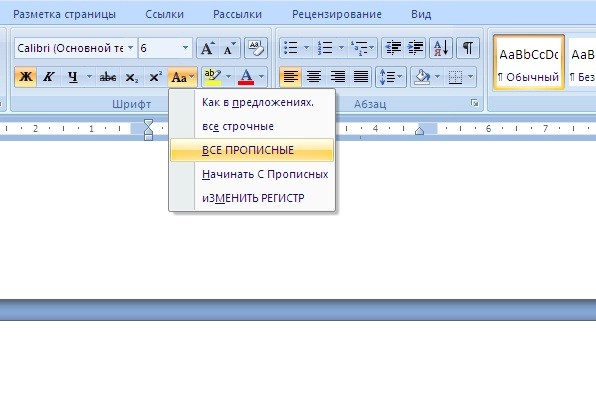
Task: Toggle Underline formatting (Ч)
Action: pos(72,77)
